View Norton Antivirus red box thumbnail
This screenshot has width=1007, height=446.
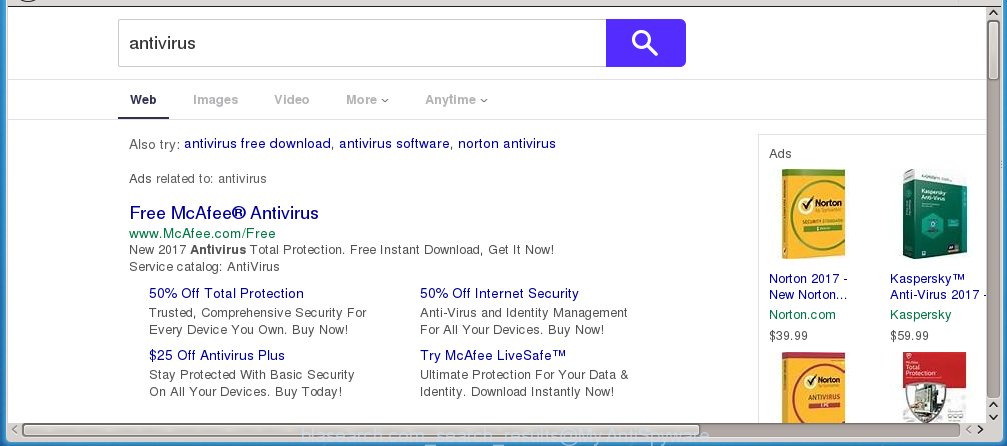click(812, 387)
